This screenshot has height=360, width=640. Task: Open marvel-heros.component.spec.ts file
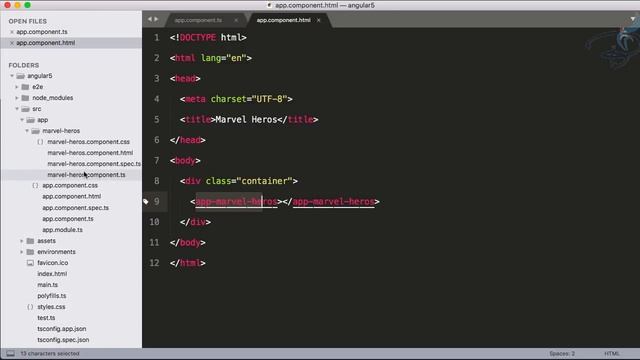[x=94, y=164]
